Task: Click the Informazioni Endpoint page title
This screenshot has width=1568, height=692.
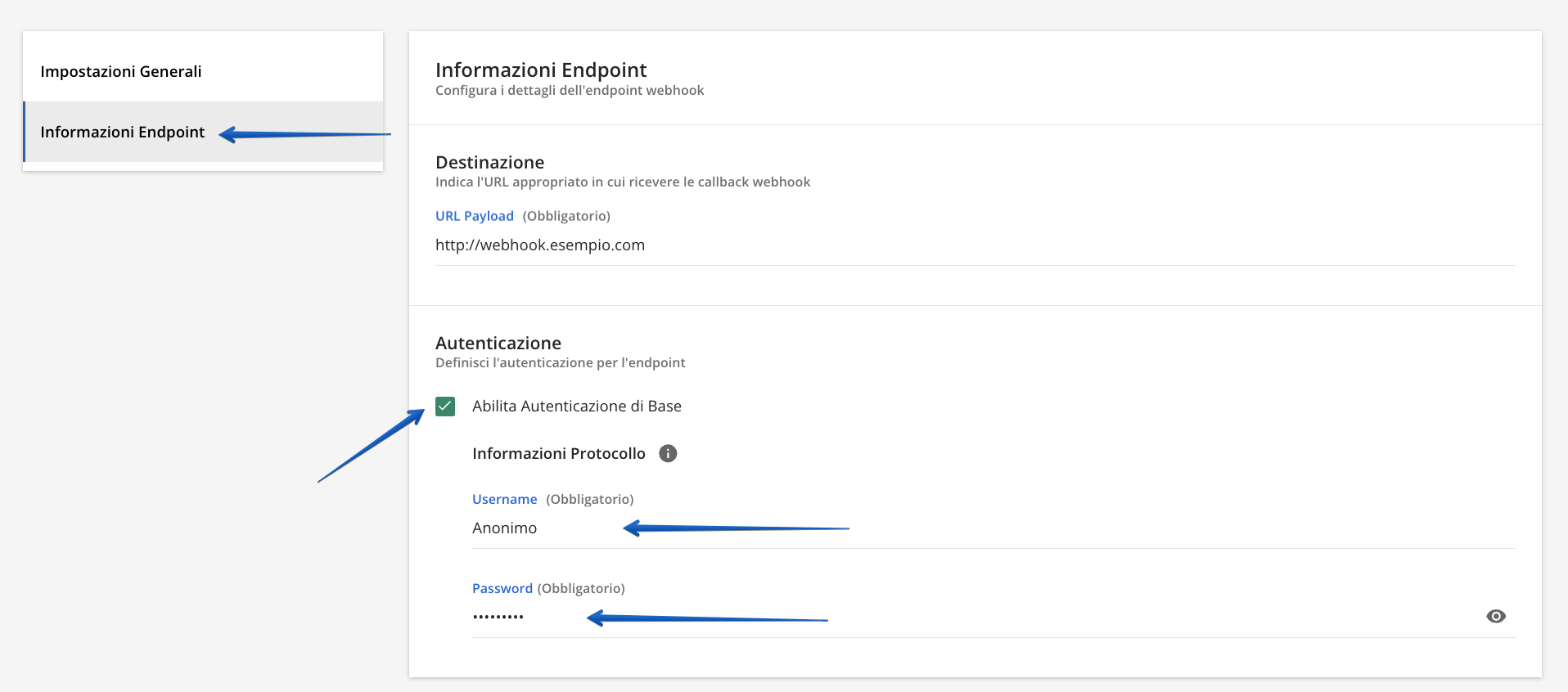Action: point(541,70)
